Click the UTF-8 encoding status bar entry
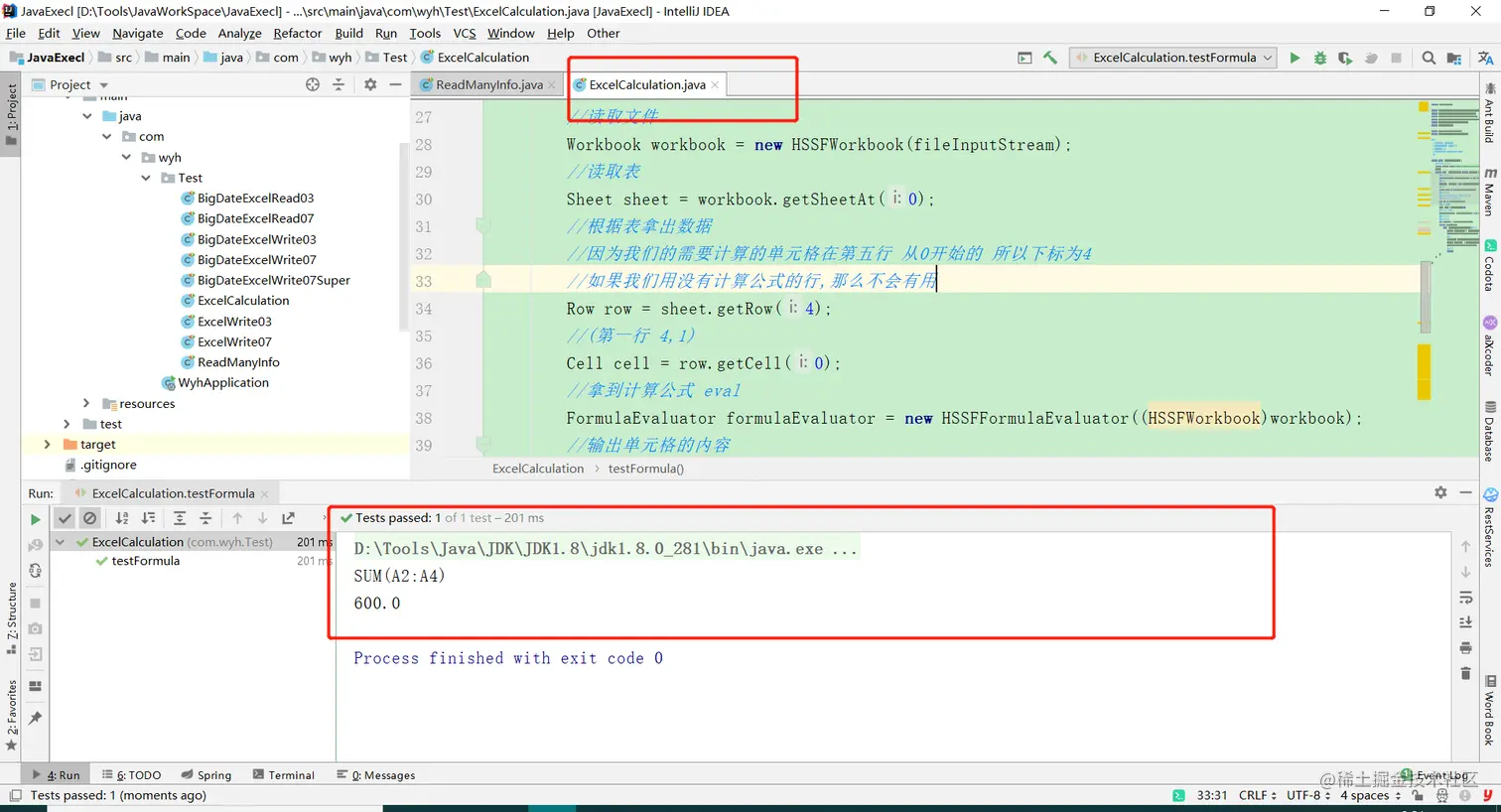This screenshot has height=812, width=1501. [1309, 795]
